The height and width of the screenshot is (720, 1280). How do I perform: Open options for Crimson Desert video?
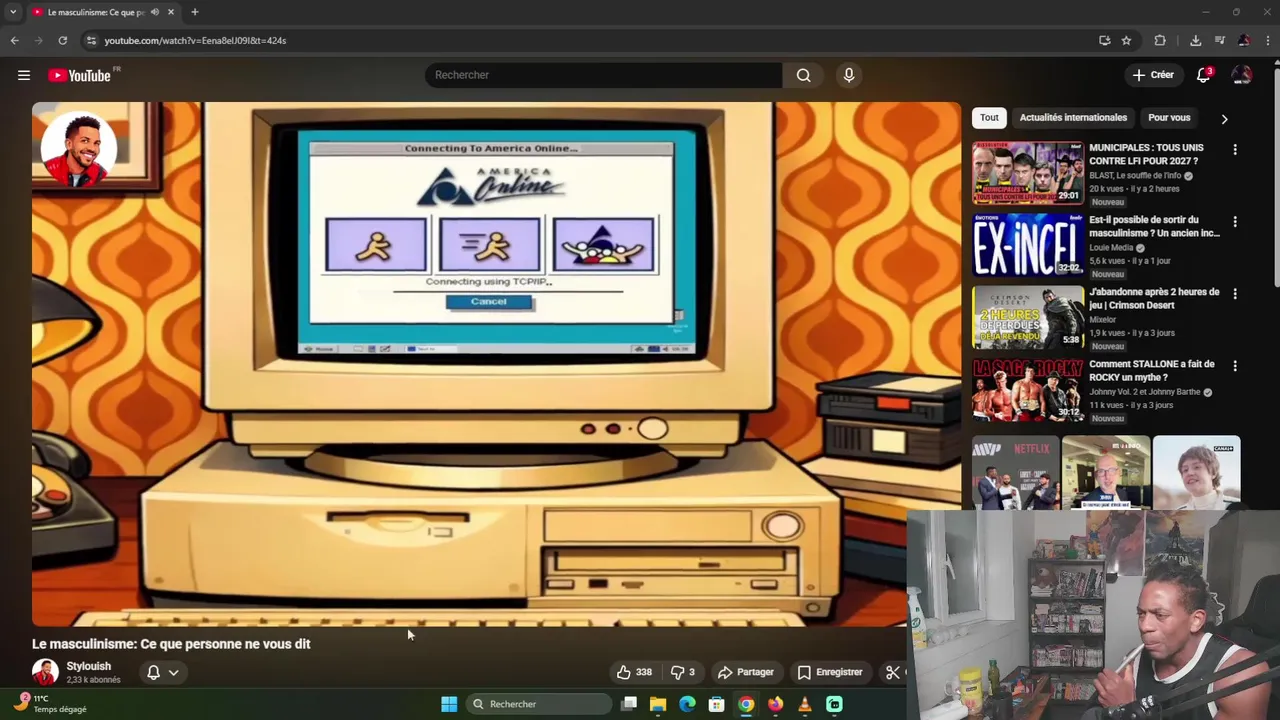pos(1235,293)
